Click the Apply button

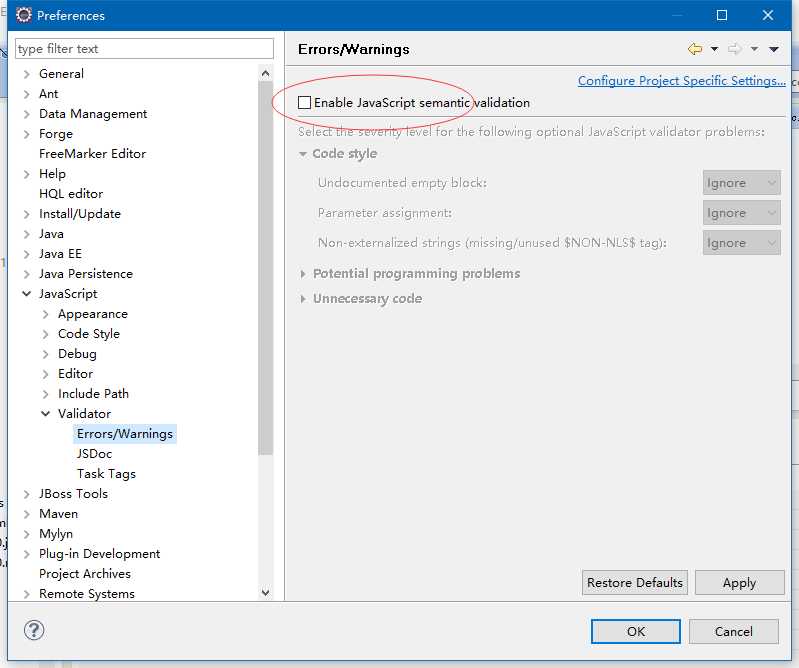739,582
